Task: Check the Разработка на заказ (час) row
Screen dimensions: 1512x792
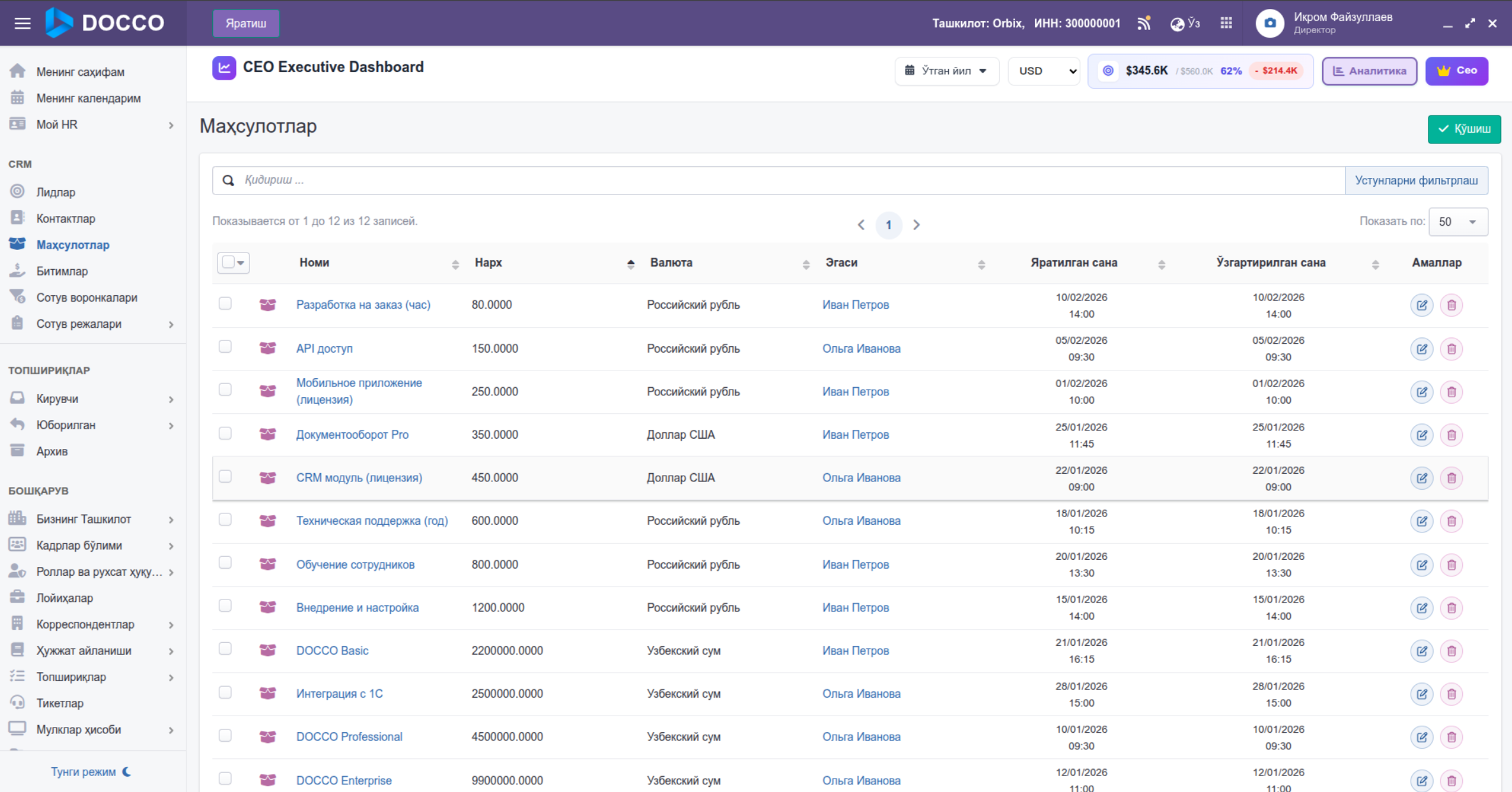Action: 225,304
